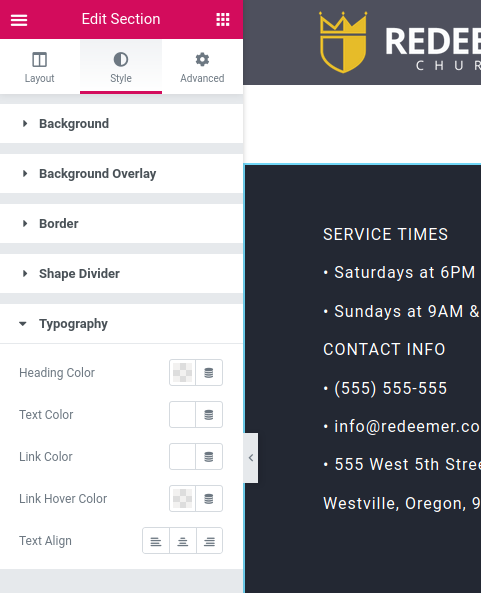Click the global color icon for Heading Color
This screenshot has width=481, height=593.
click(209, 373)
